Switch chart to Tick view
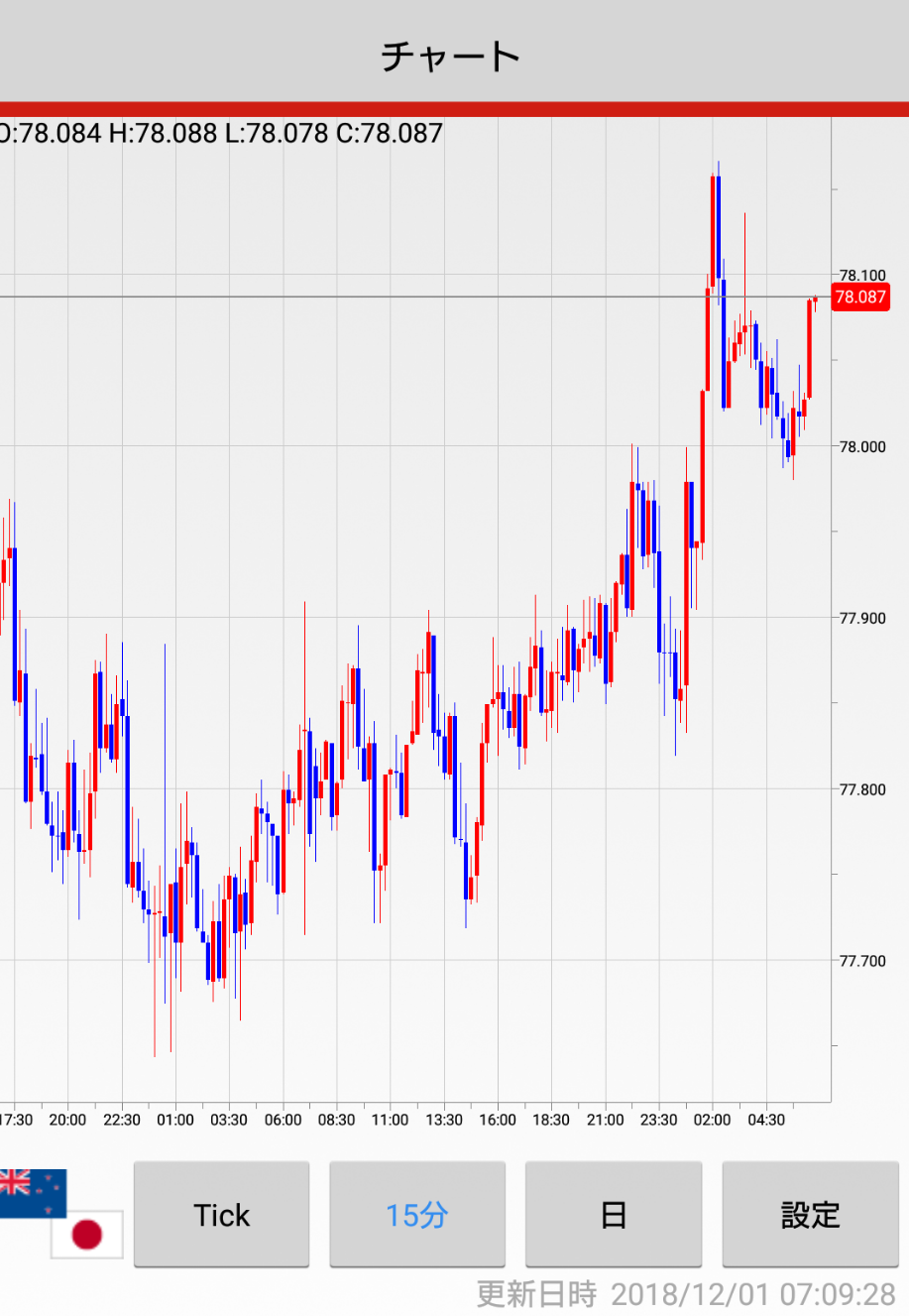This screenshot has width=909, height=1316. 221,1215
